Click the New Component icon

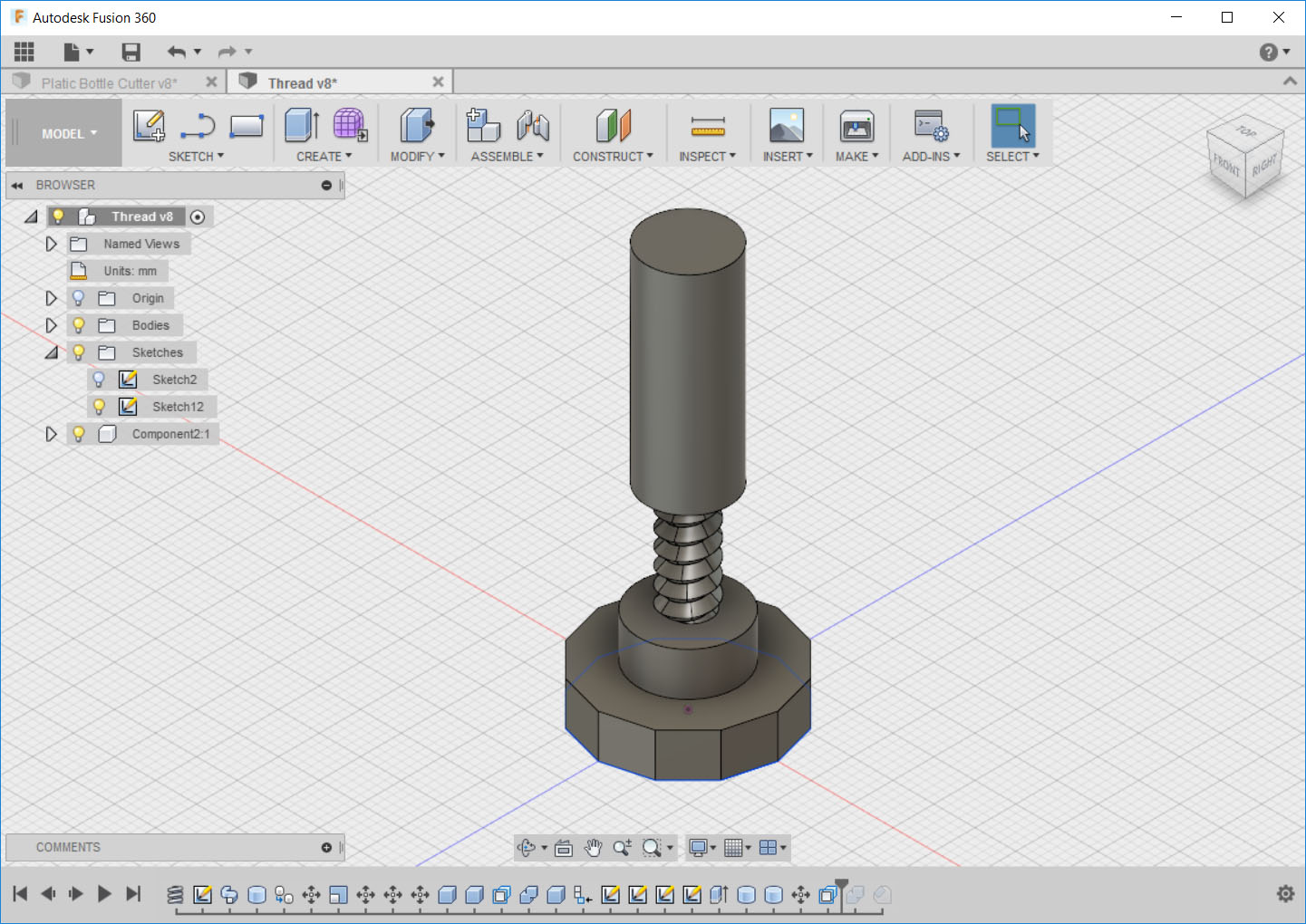(483, 125)
